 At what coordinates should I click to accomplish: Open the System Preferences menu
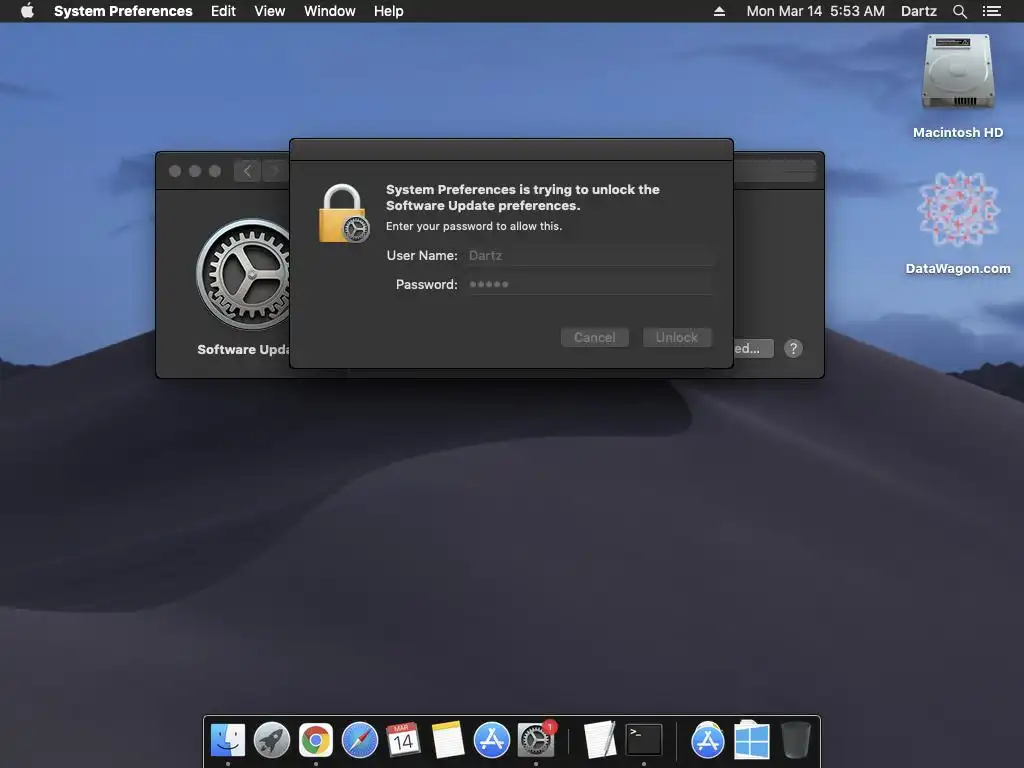click(x=123, y=11)
